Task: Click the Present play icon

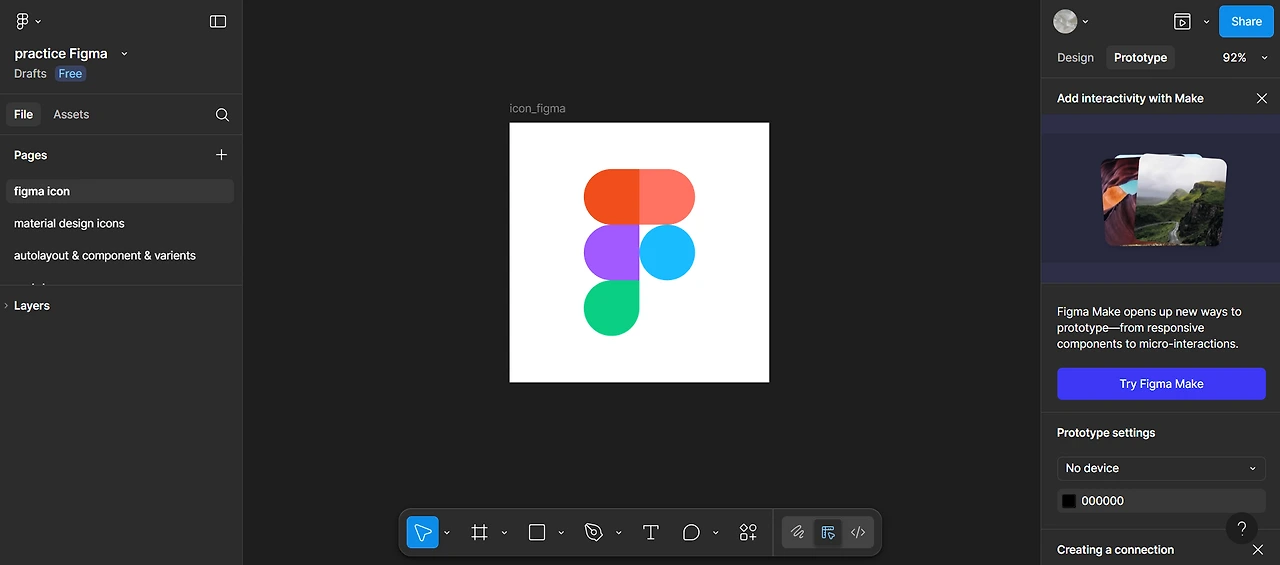Action: pos(1182,21)
